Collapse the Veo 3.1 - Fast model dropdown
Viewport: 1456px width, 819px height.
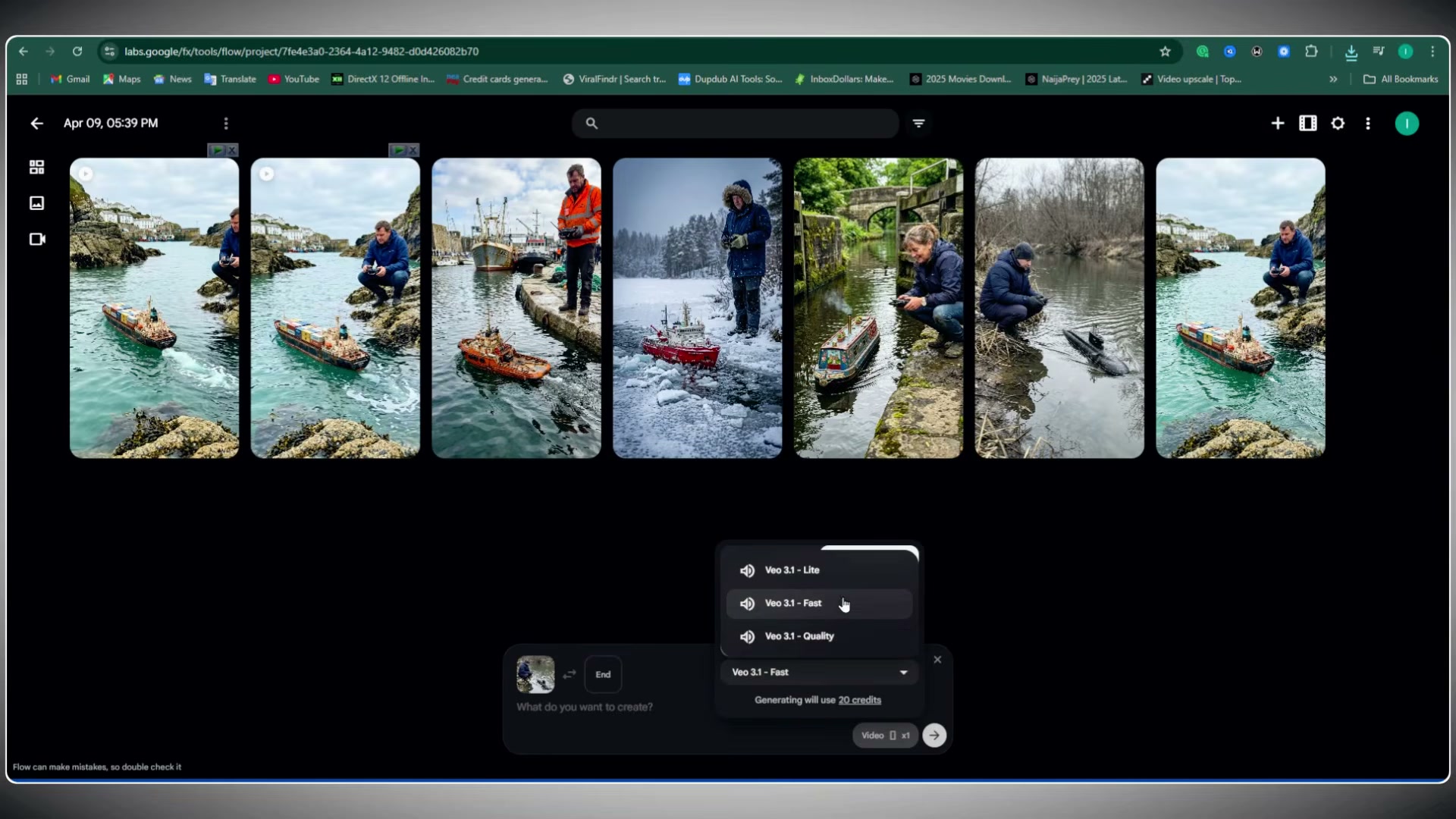pos(819,673)
